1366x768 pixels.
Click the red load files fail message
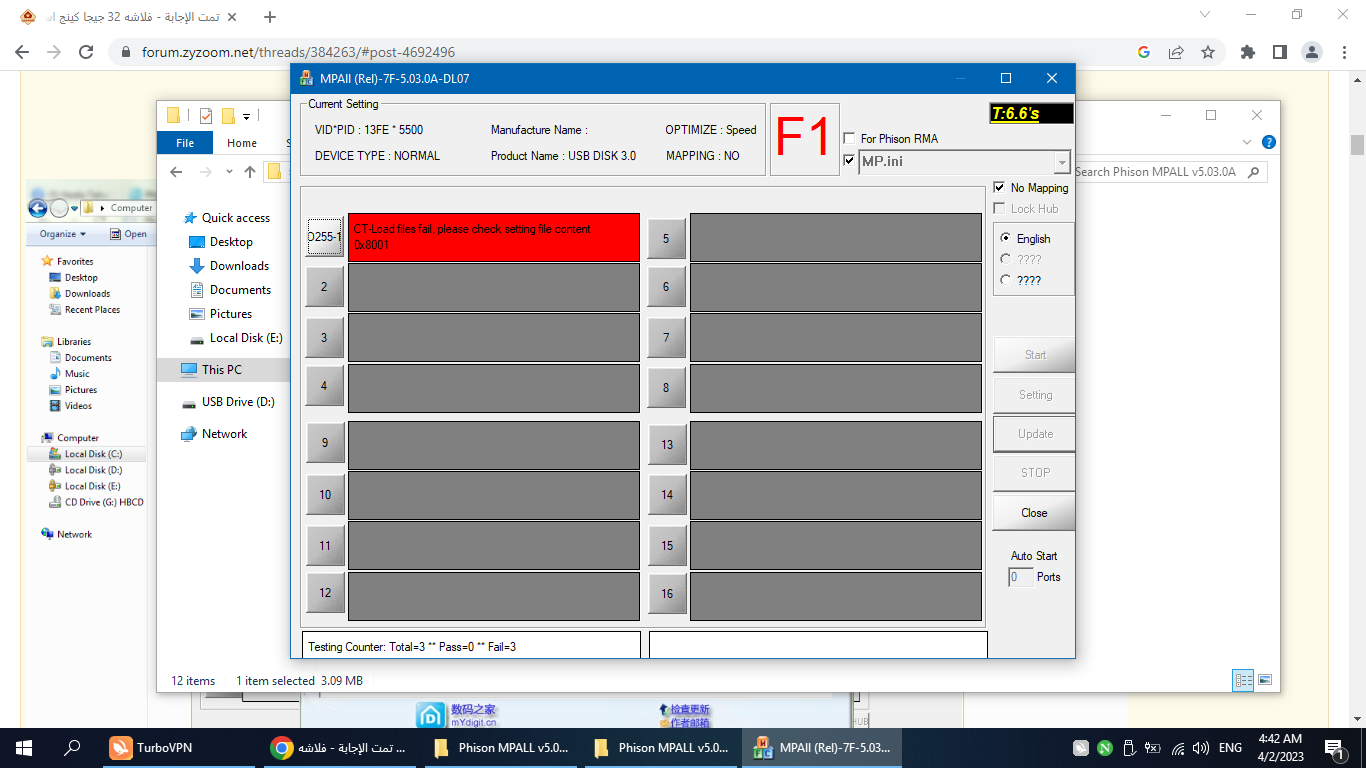coord(493,237)
